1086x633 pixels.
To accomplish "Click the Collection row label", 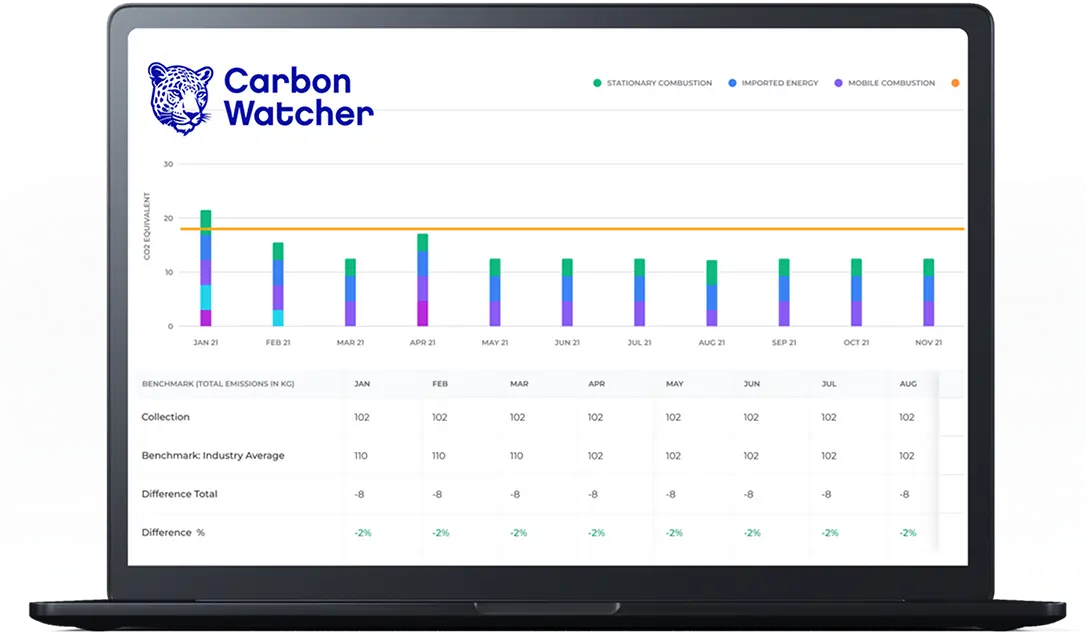I will 165,417.
